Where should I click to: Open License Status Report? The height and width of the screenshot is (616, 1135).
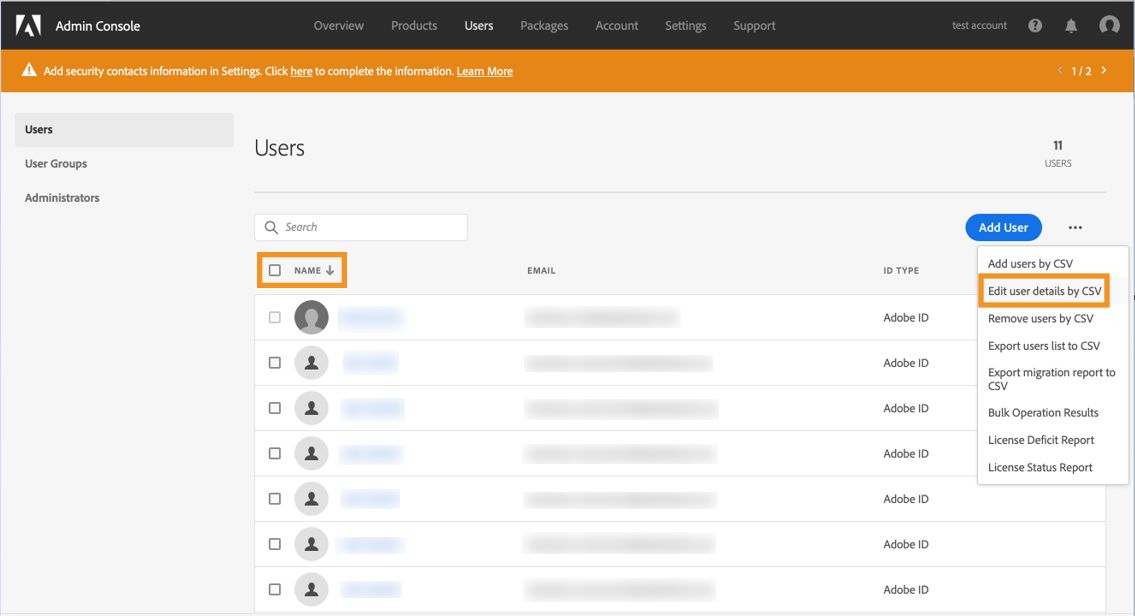(x=1040, y=468)
